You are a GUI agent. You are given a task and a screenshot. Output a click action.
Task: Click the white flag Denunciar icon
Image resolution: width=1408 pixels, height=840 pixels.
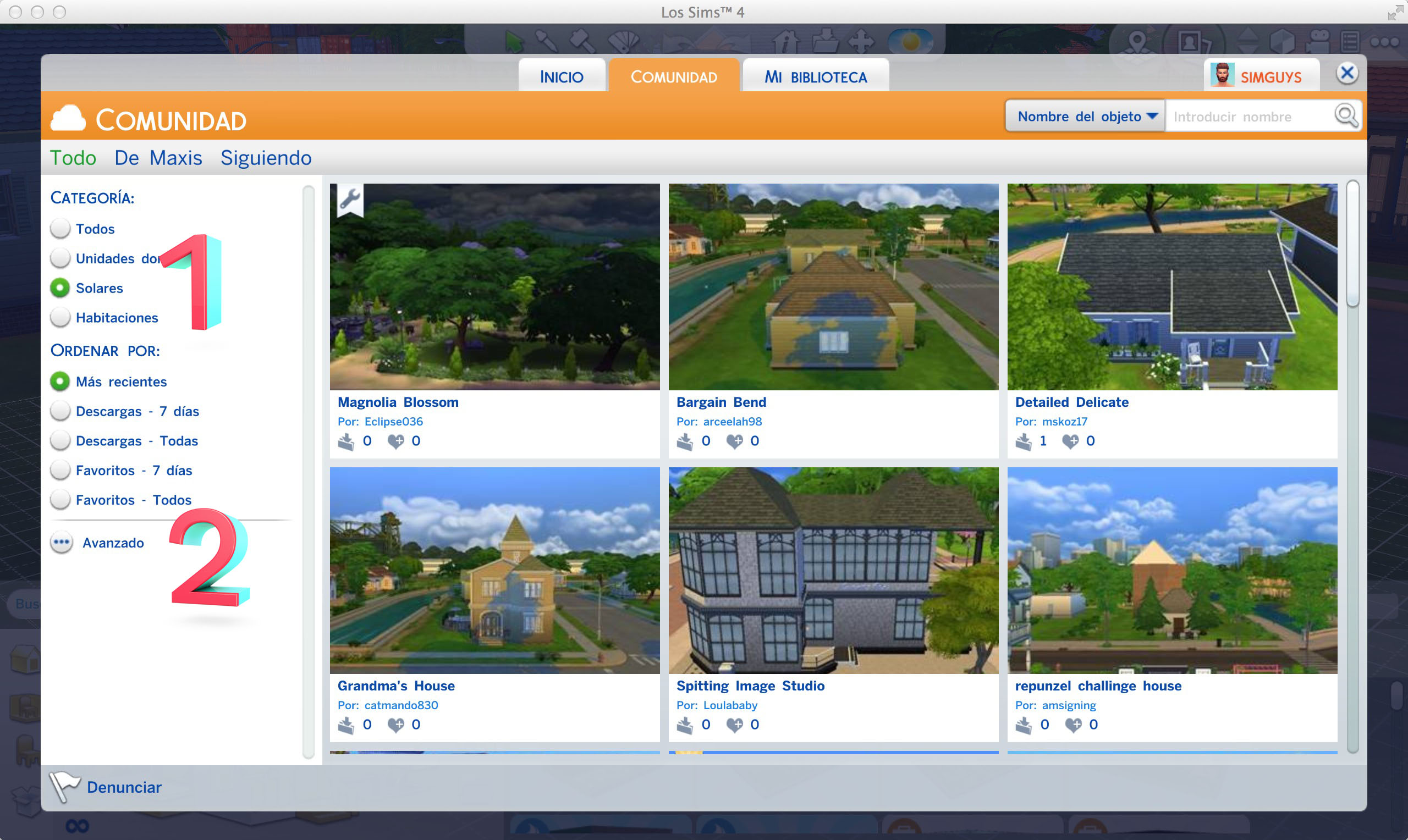pyautogui.click(x=64, y=786)
